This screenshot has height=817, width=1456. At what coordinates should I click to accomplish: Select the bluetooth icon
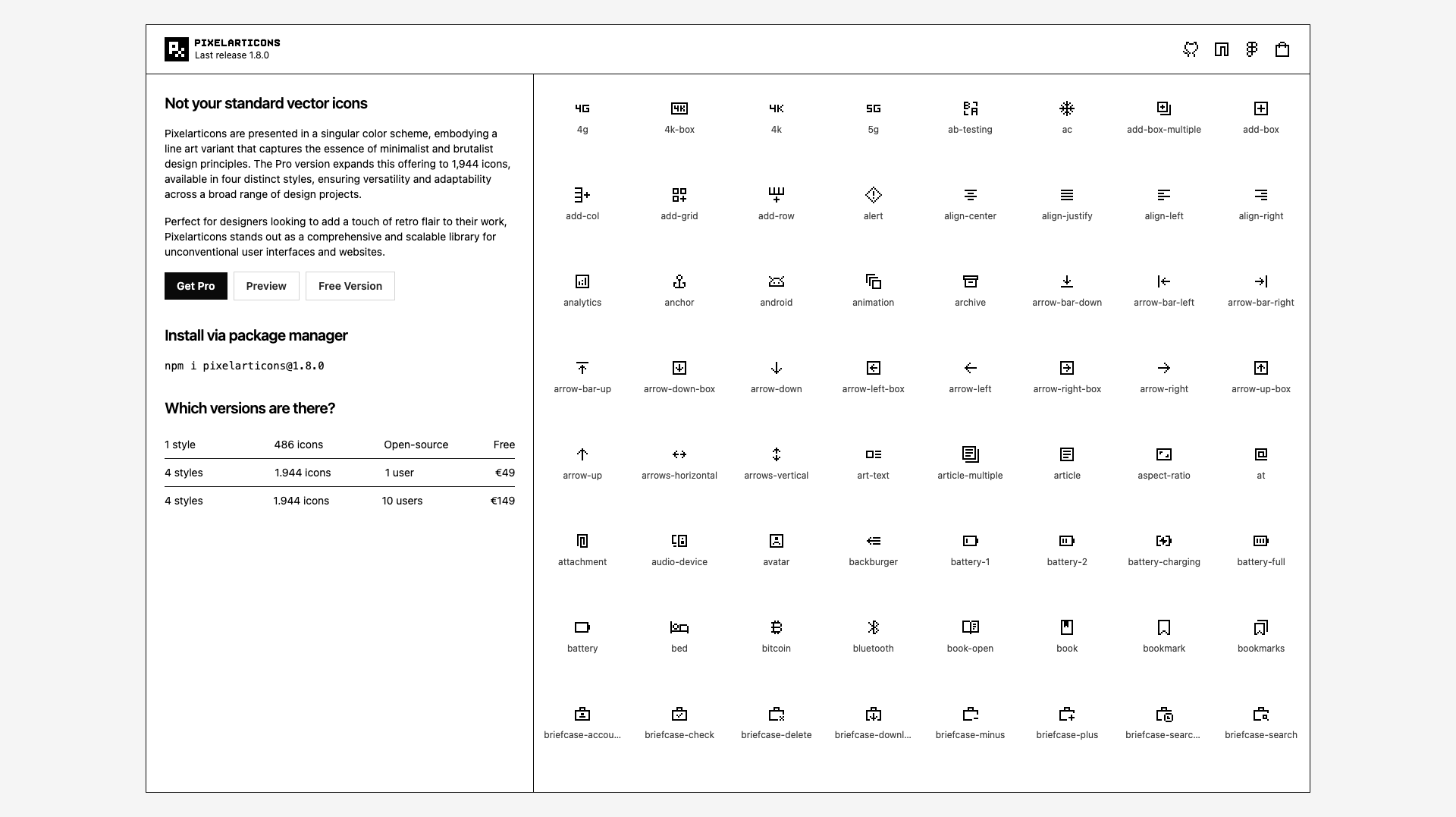(x=873, y=628)
